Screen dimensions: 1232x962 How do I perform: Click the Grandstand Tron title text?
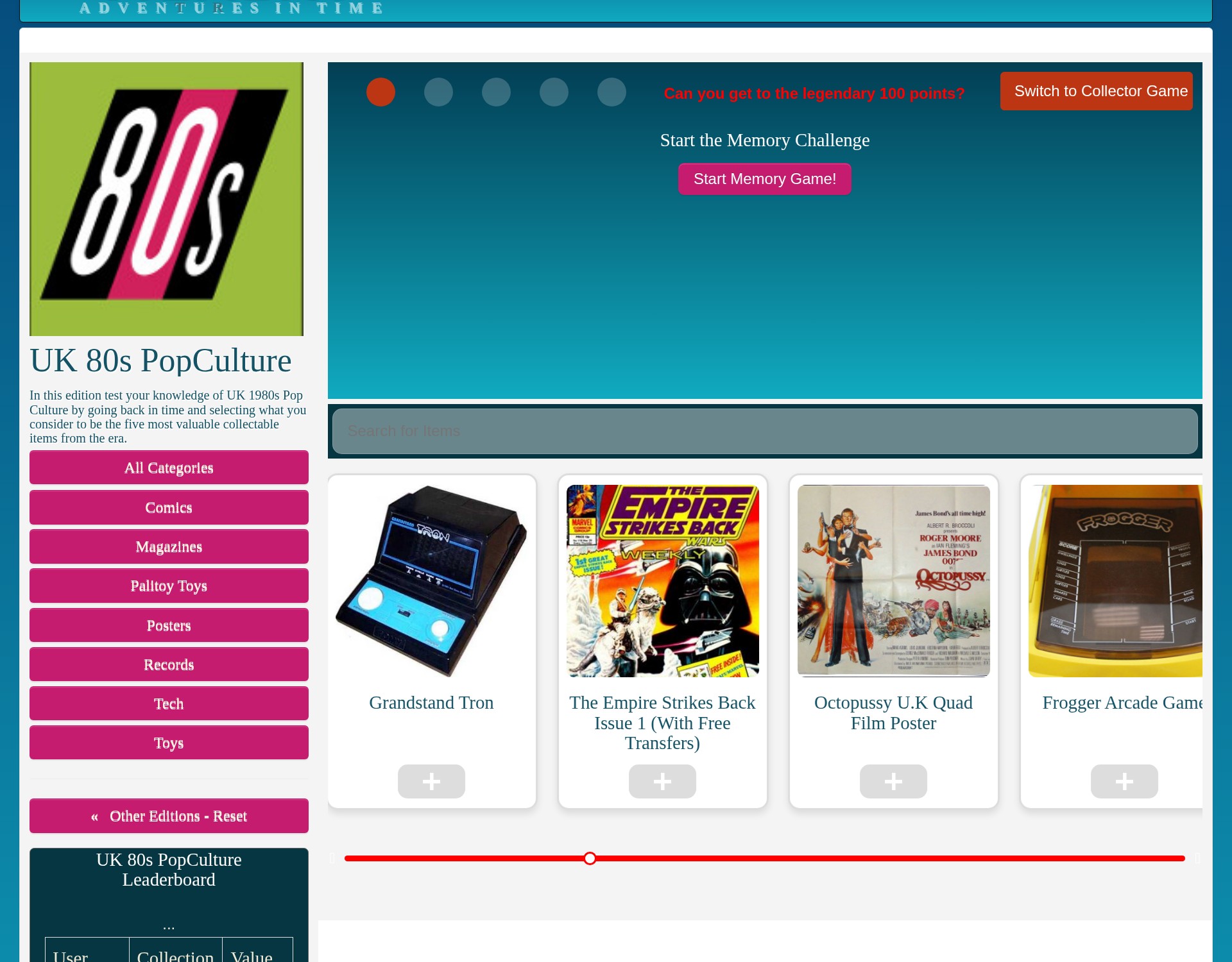[x=431, y=703]
